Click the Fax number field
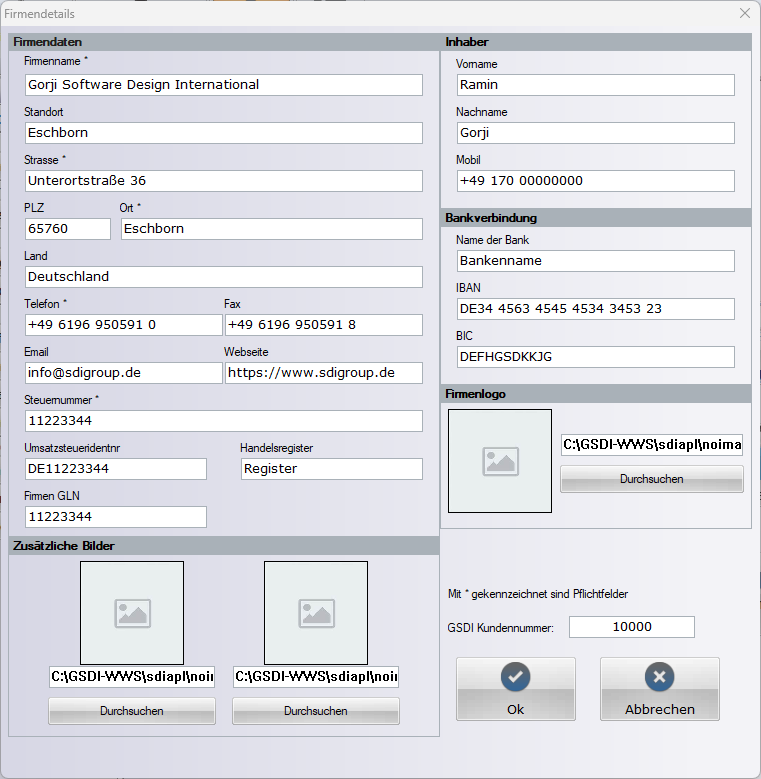 pyautogui.click(x=324, y=325)
